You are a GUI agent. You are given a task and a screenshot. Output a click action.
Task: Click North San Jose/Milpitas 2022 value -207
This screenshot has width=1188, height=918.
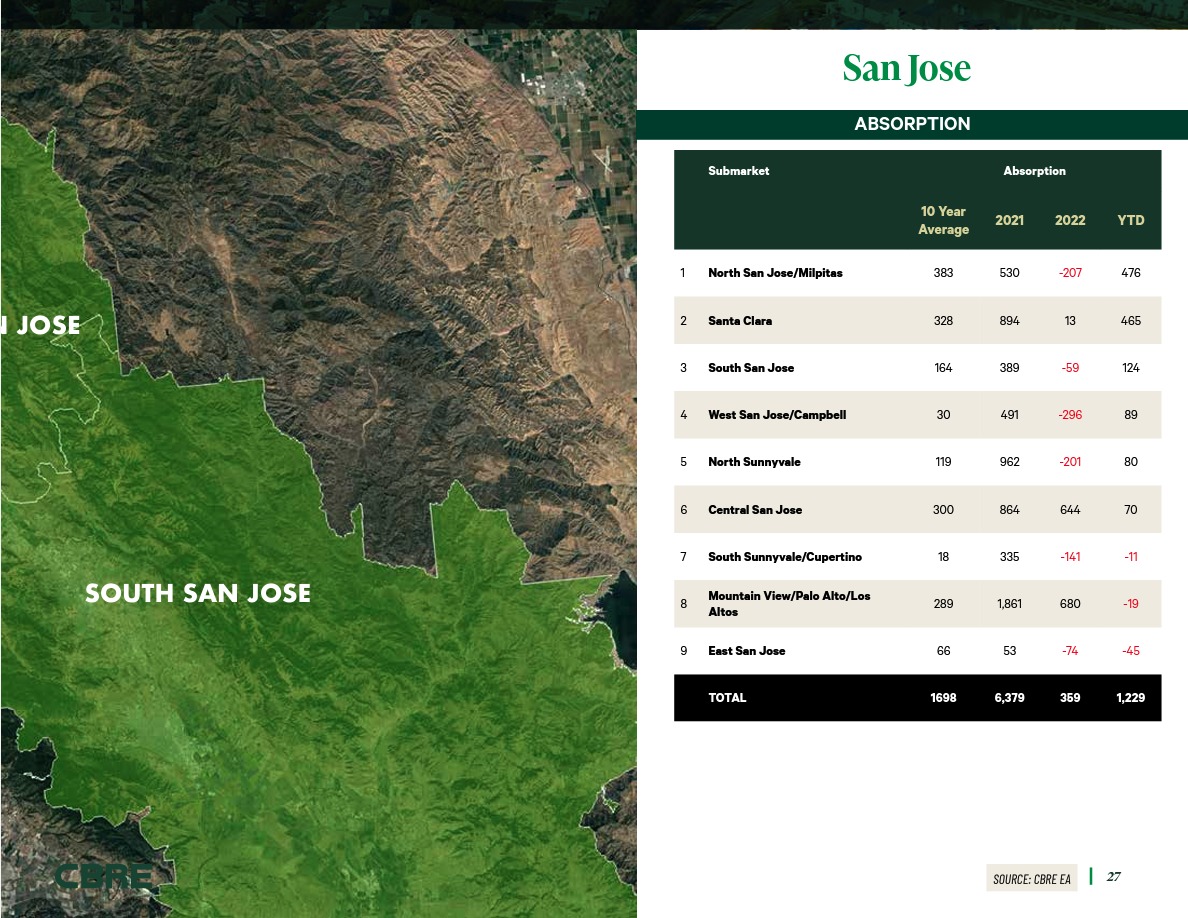click(x=1070, y=273)
